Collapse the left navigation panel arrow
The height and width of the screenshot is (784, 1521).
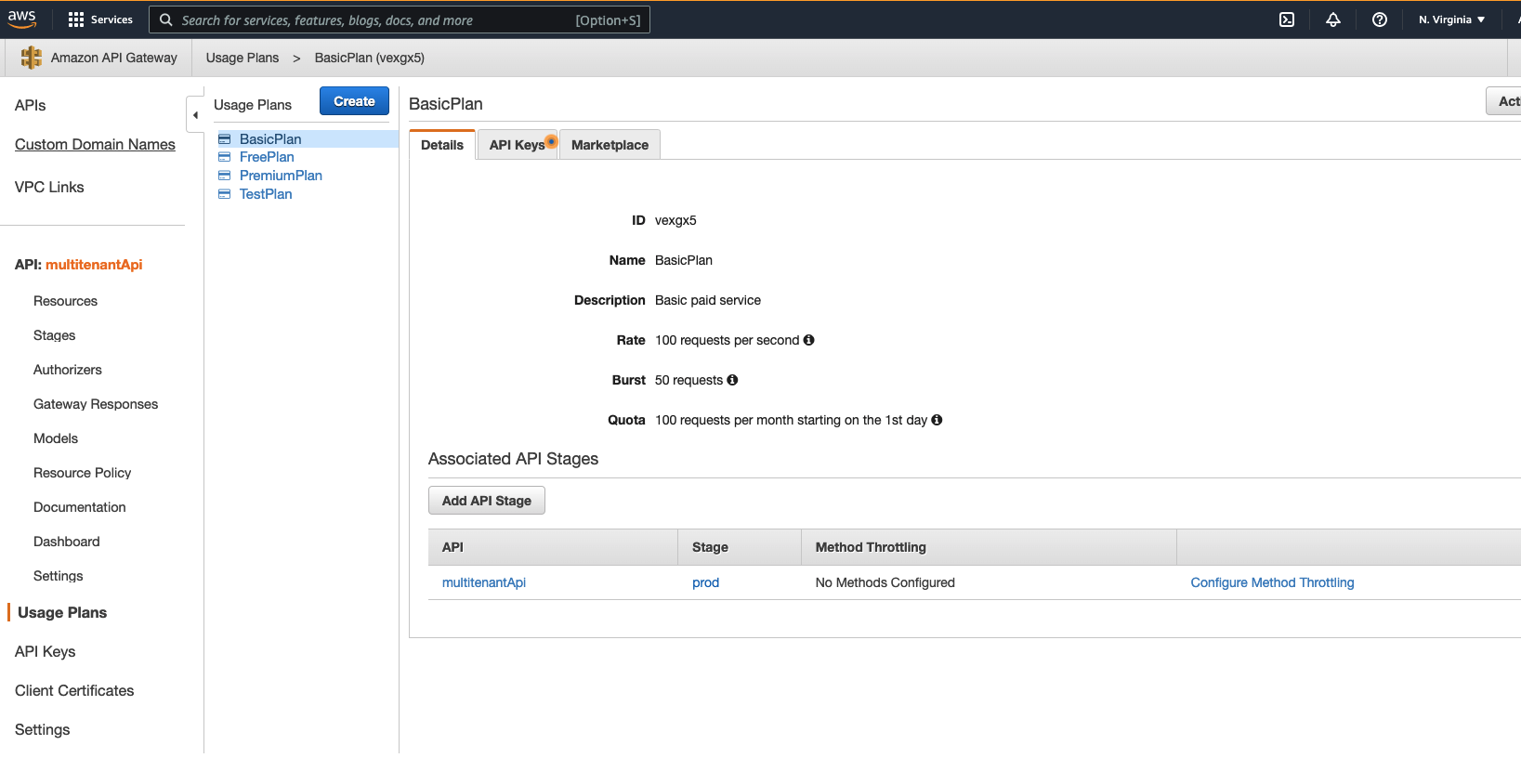click(x=195, y=115)
